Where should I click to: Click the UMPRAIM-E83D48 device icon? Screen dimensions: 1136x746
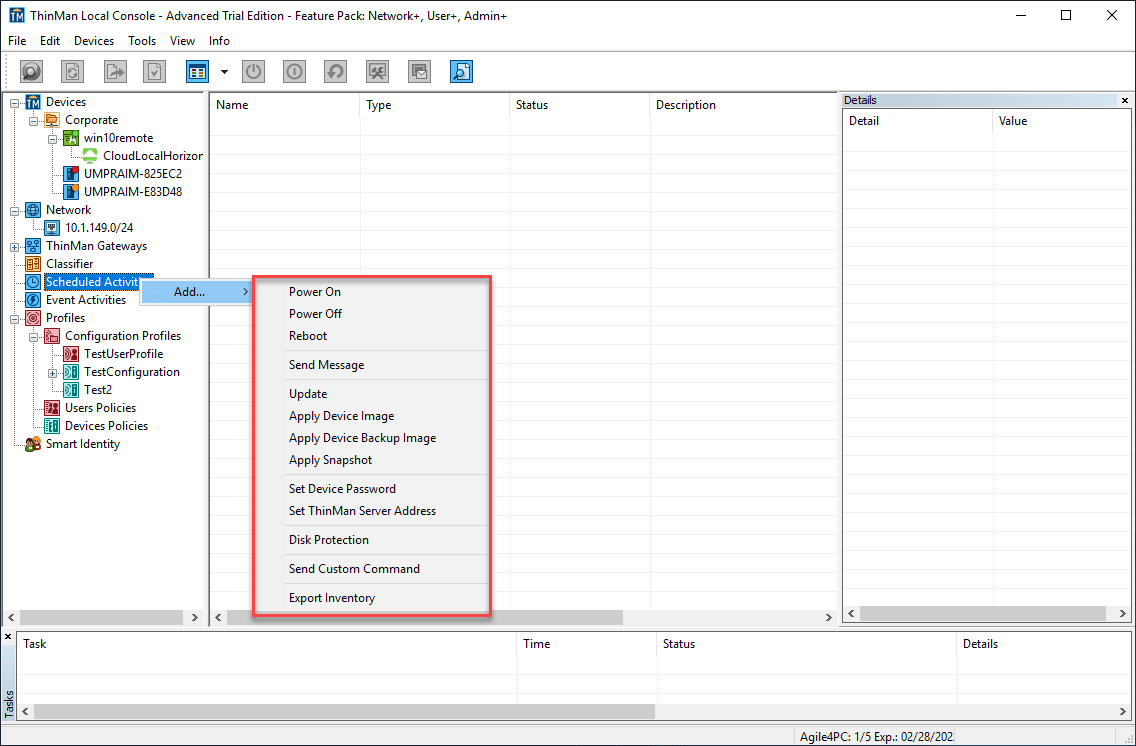click(x=71, y=192)
